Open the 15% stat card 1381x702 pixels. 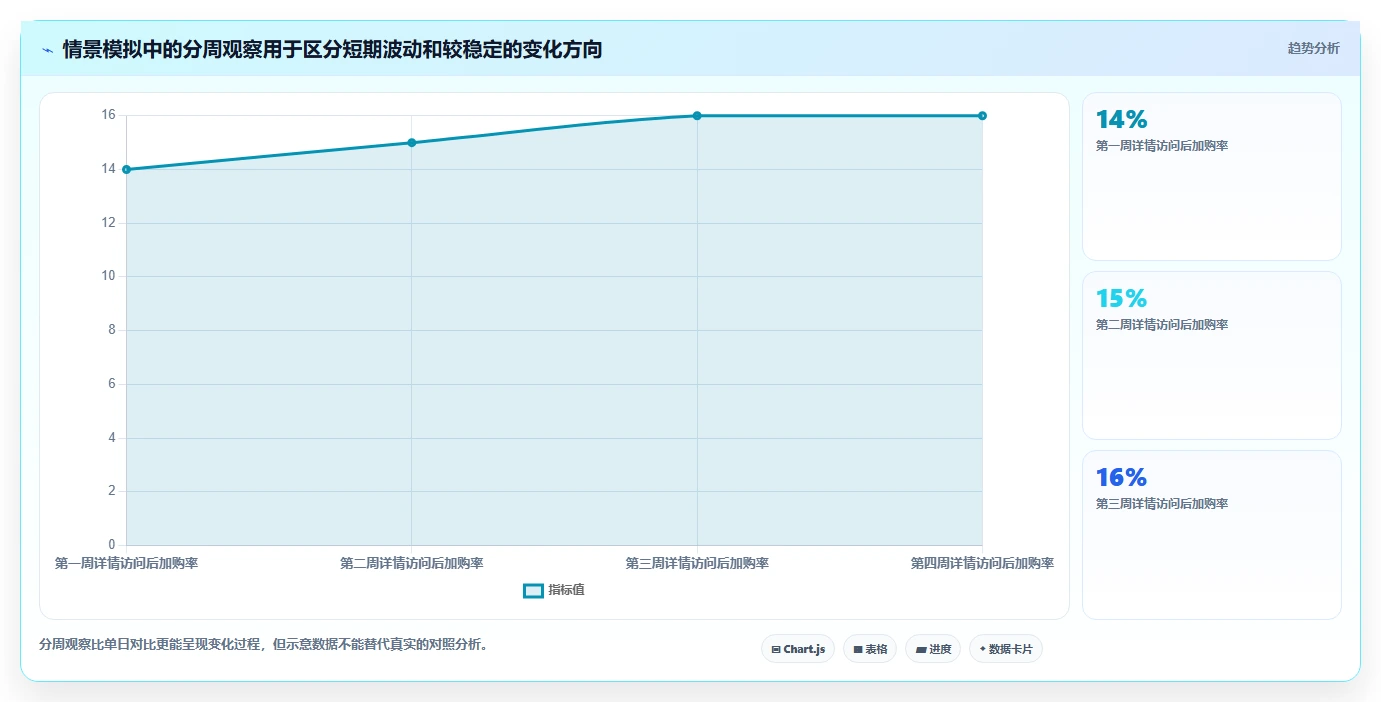pos(1211,355)
